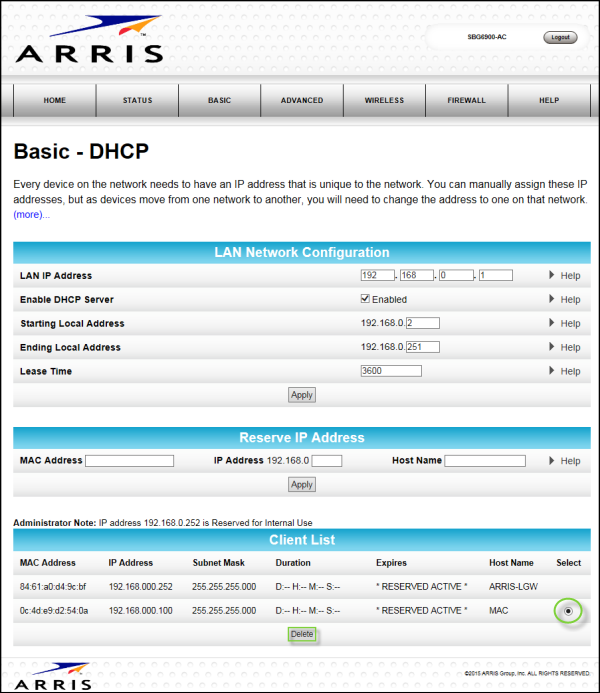This screenshot has height=693, width=600.
Task: Click the ARRIS logo in the header
Action: pos(88,42)
